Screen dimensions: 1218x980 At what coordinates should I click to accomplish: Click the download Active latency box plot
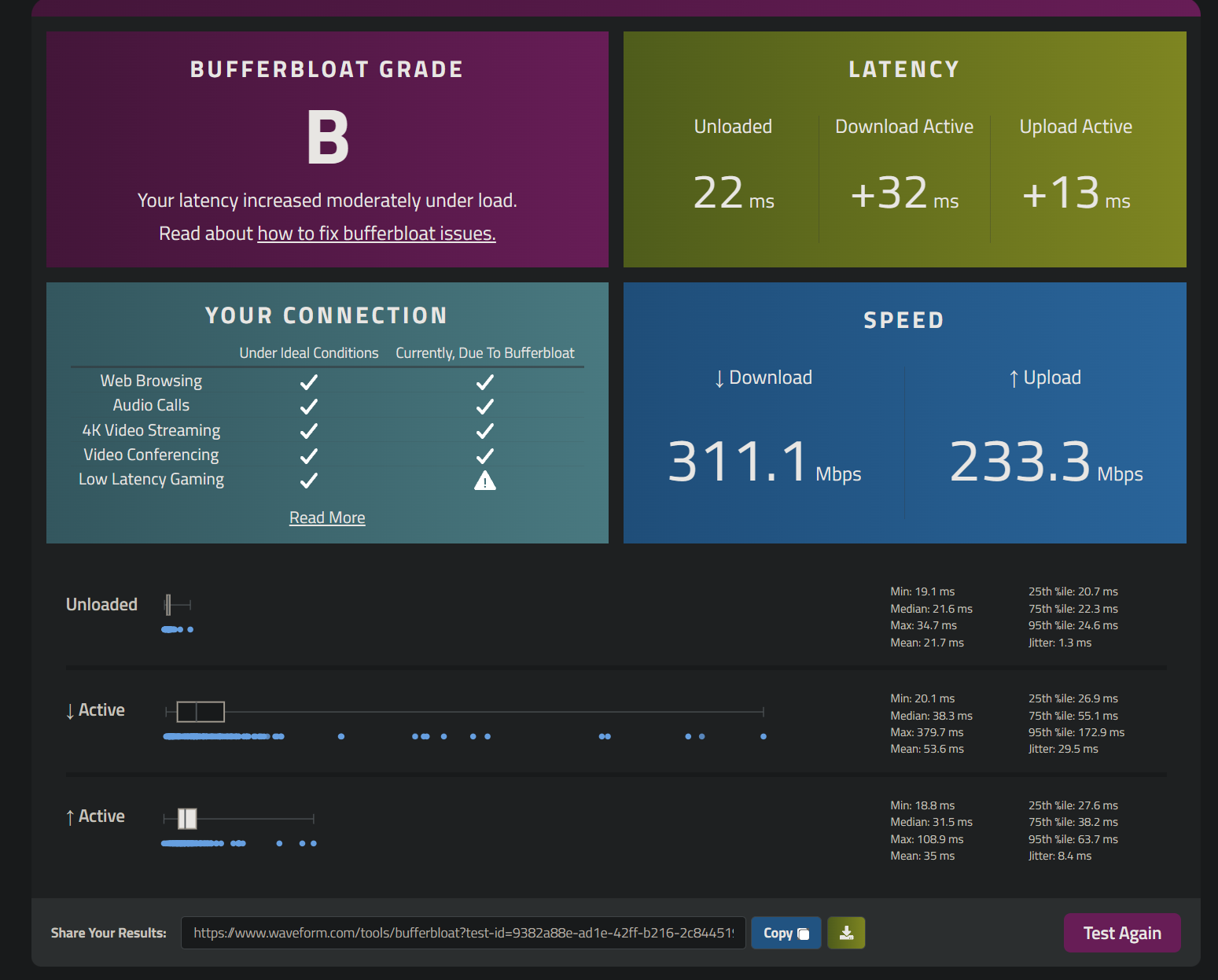coord(464,712)
